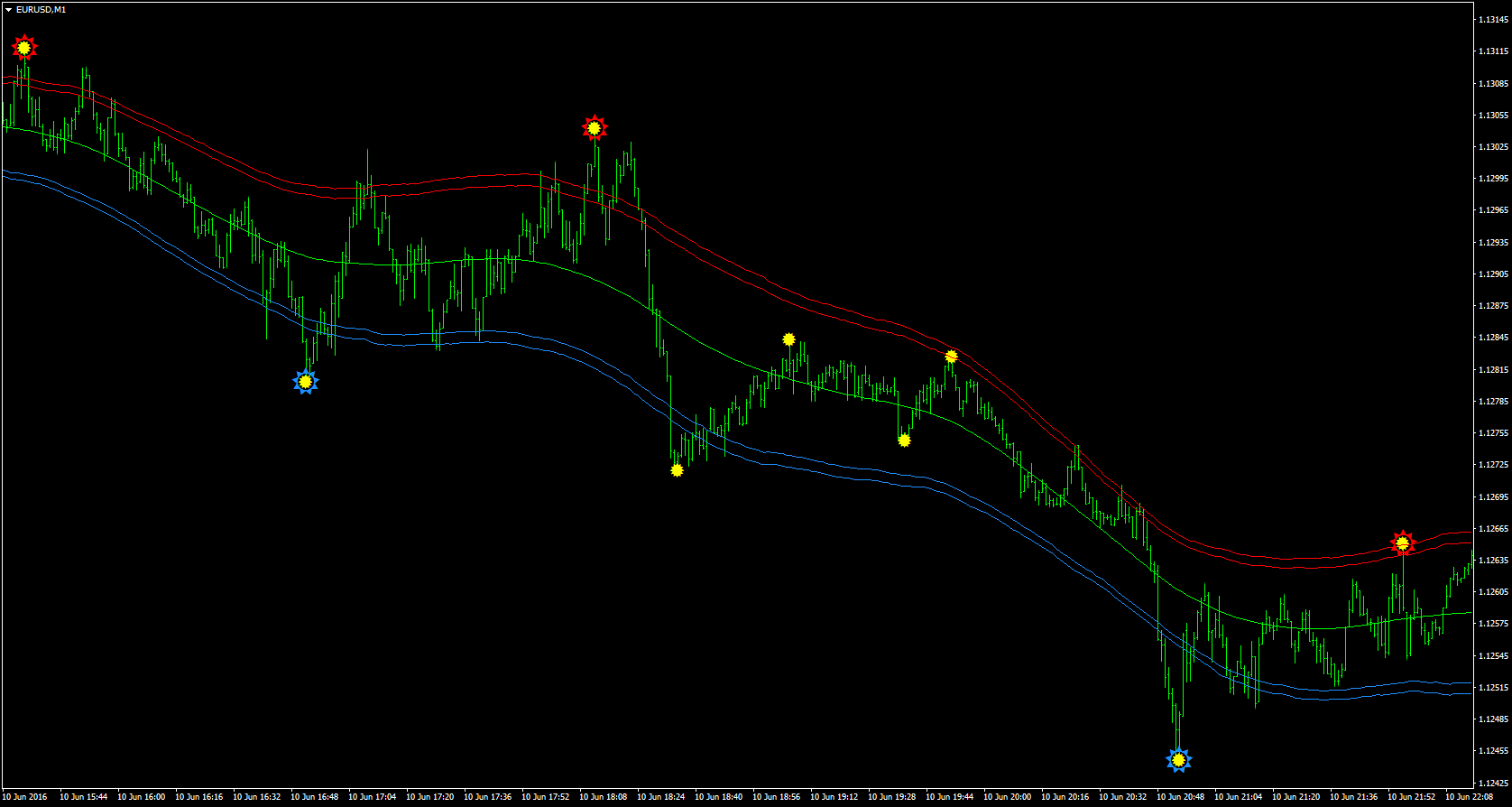
Task: Select the red-ringed sell signal above 10 Jun 2016
Action: tap(24, 47)
